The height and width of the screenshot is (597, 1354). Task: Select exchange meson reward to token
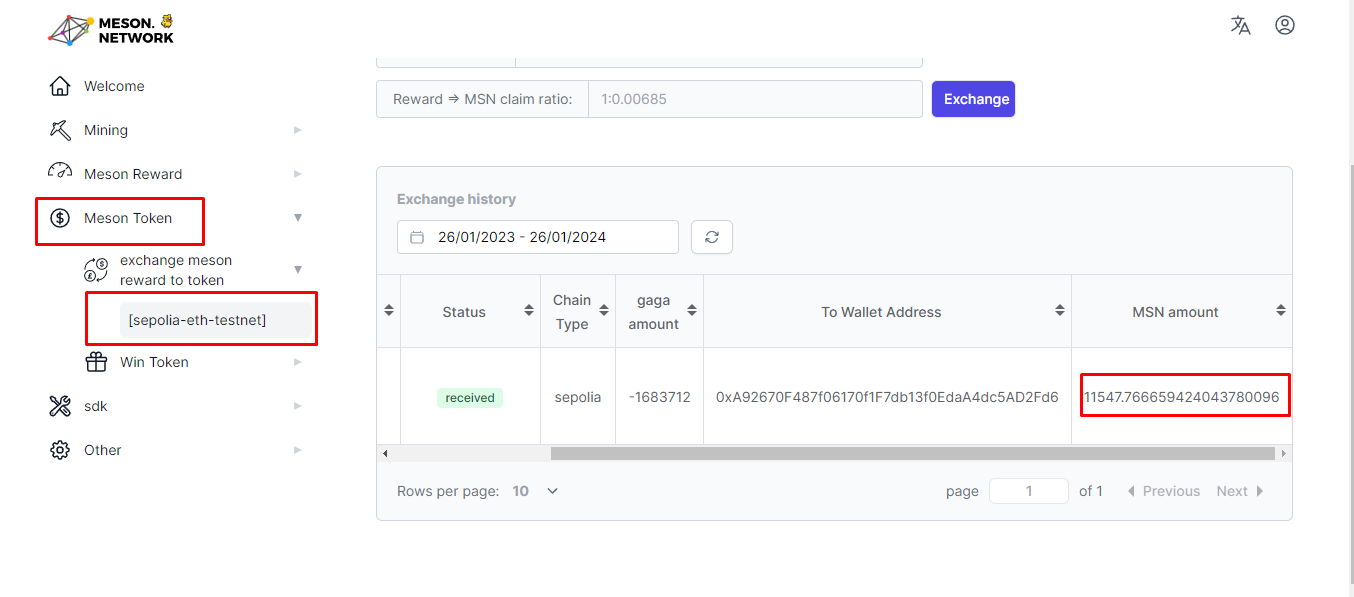pyautogui.click(x=176, y=270)
